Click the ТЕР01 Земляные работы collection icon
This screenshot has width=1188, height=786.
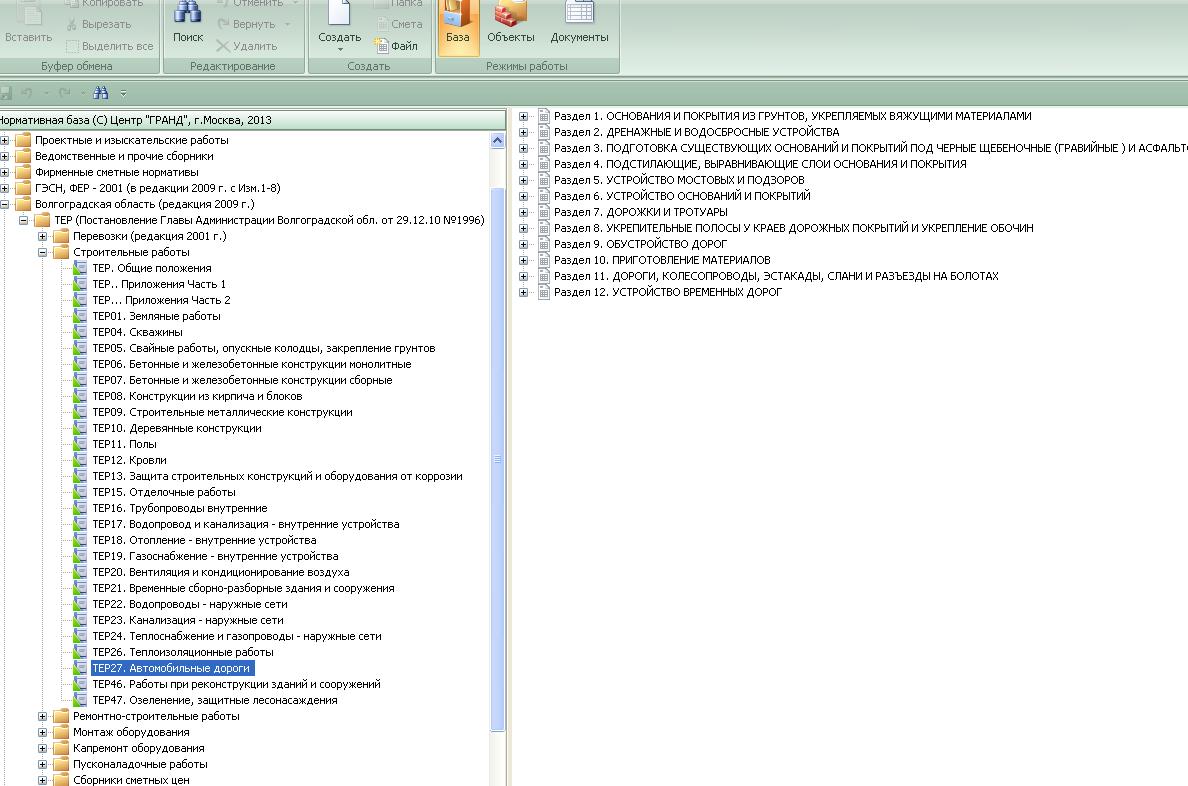tap(81, 316)
